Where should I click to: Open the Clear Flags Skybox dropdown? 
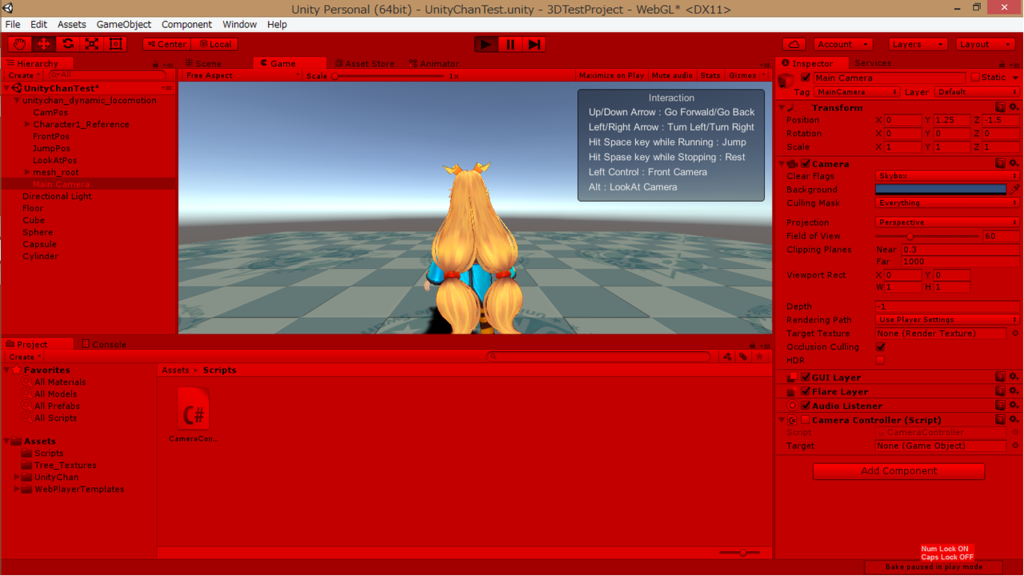947,176
